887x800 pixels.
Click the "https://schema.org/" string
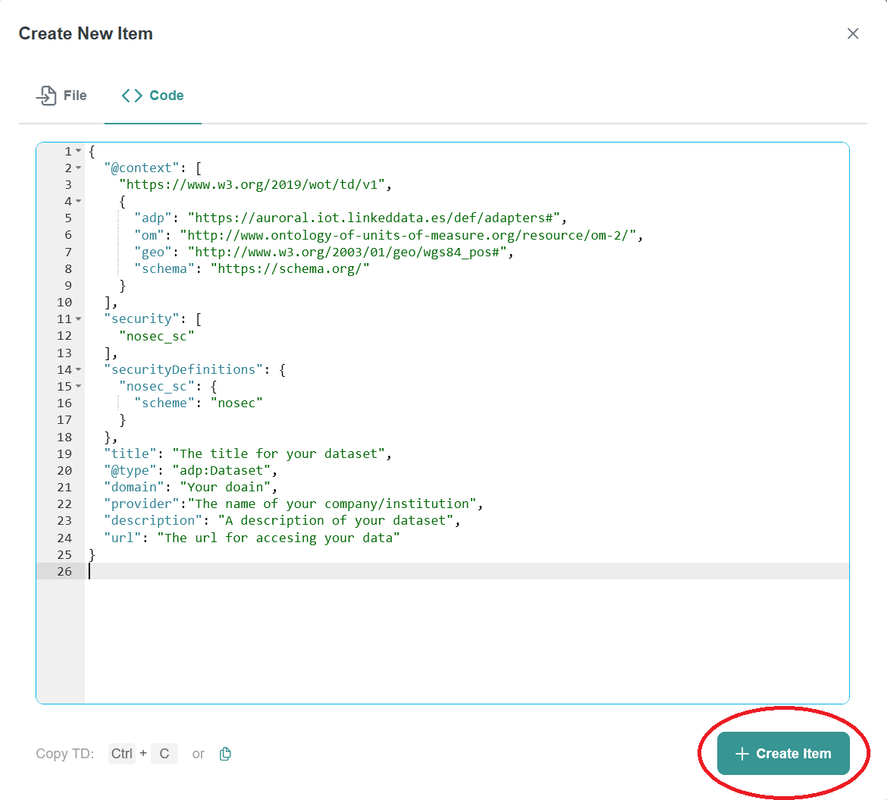pyautogui.click(x=290, y=269)
